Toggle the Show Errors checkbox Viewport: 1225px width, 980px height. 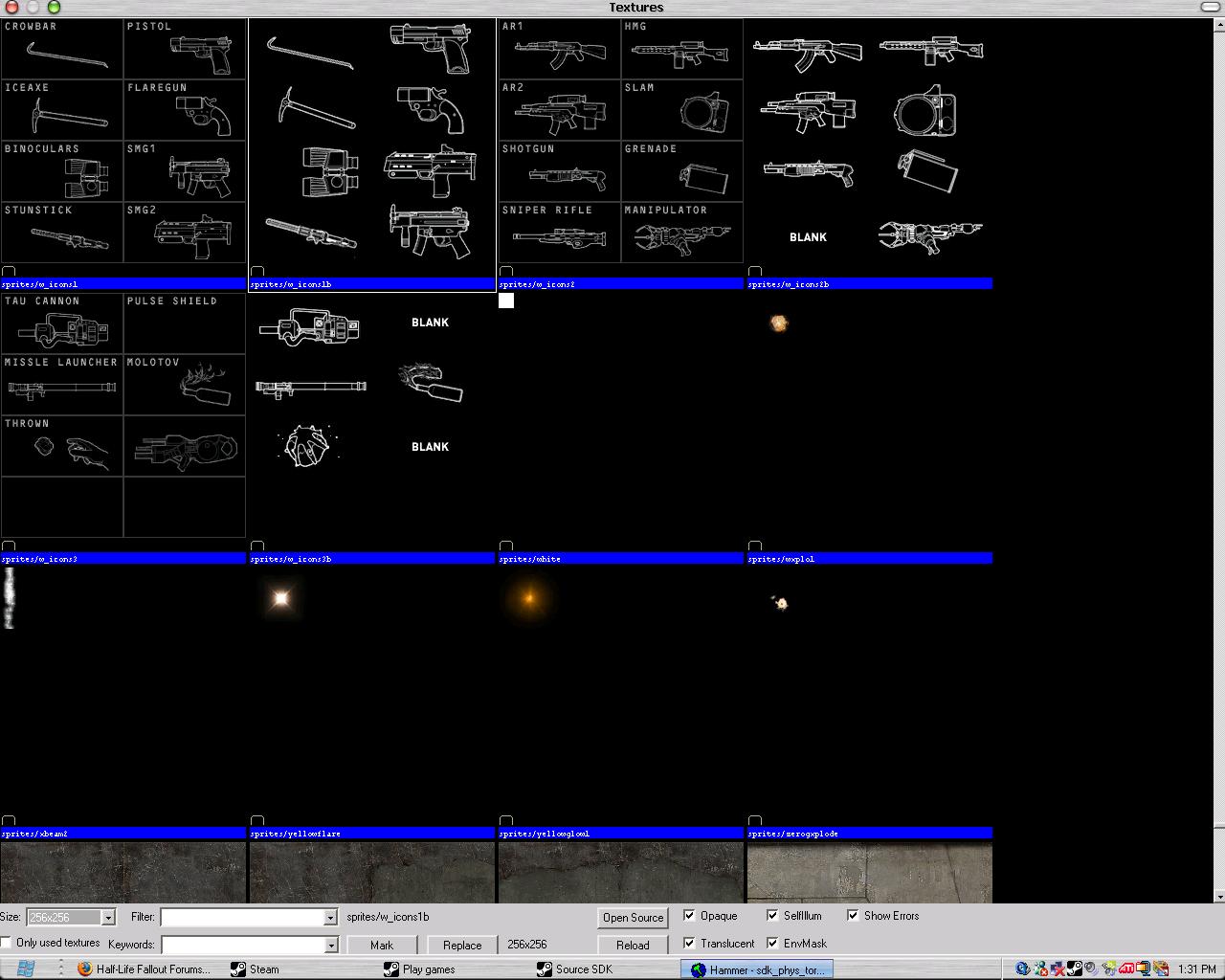853,916
